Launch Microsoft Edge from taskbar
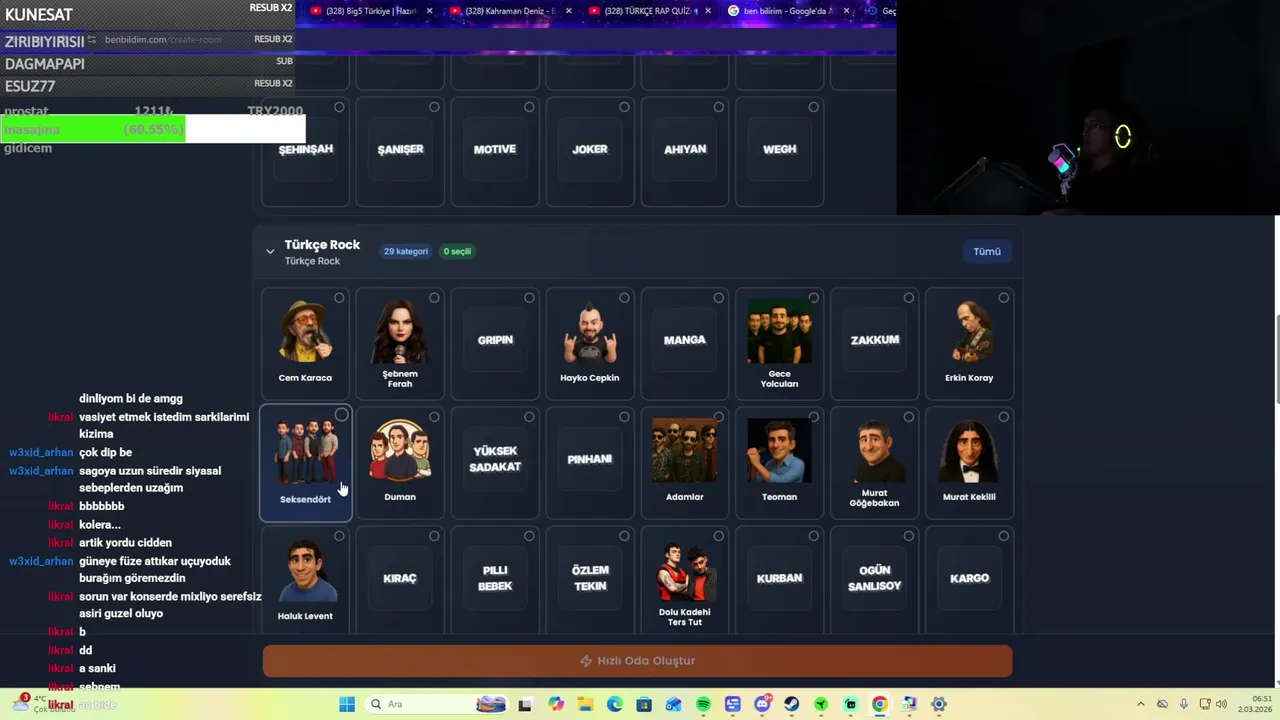The height and width of the screenshot is (720, 1280). click(x=614, y=704)
